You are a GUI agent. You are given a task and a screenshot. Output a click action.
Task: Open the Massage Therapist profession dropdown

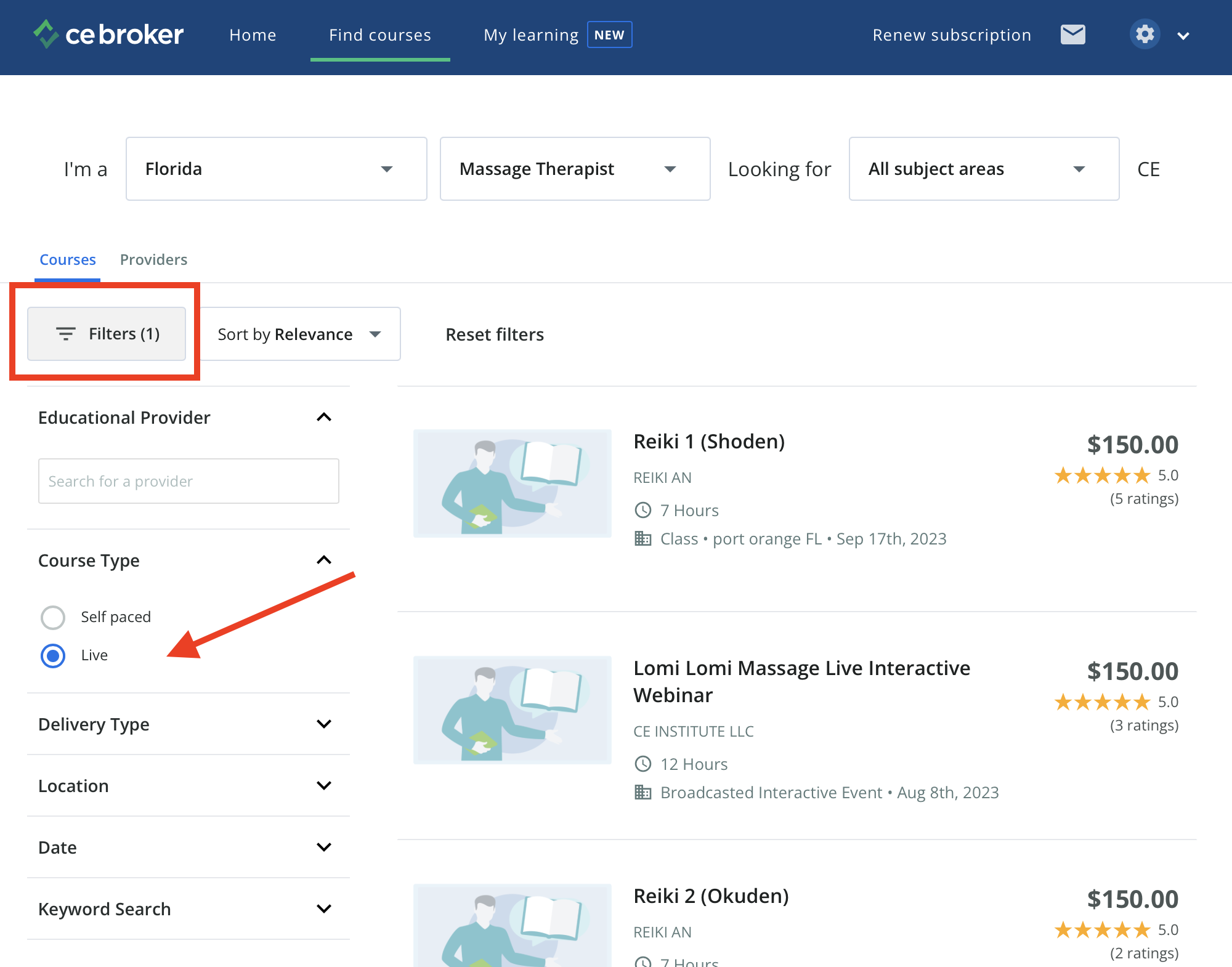(575, 169)
